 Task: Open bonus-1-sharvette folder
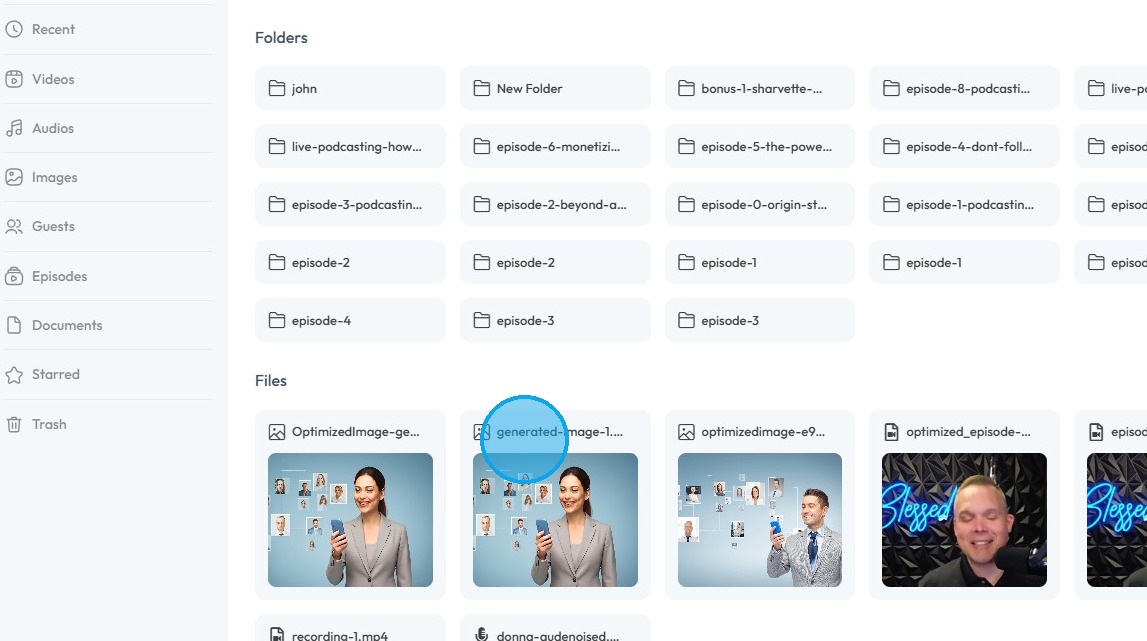coord(759,89)
